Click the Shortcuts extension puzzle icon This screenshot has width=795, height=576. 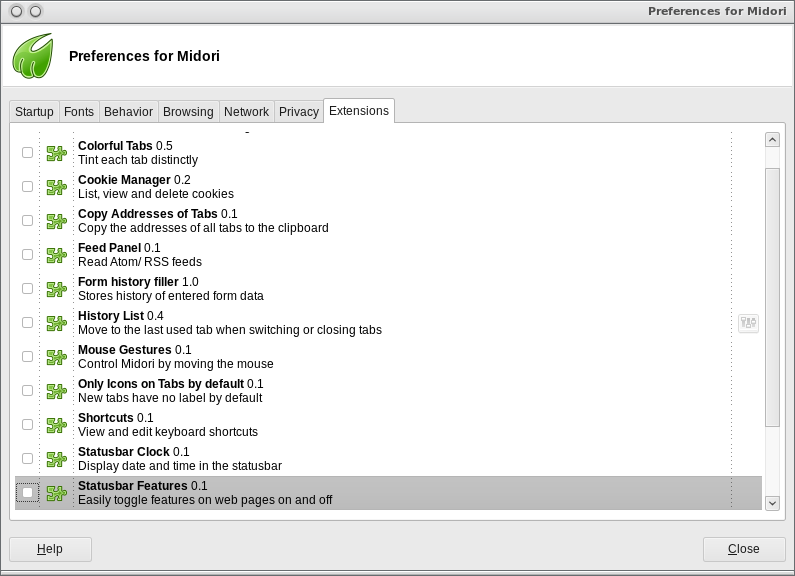tap(56, 425)
